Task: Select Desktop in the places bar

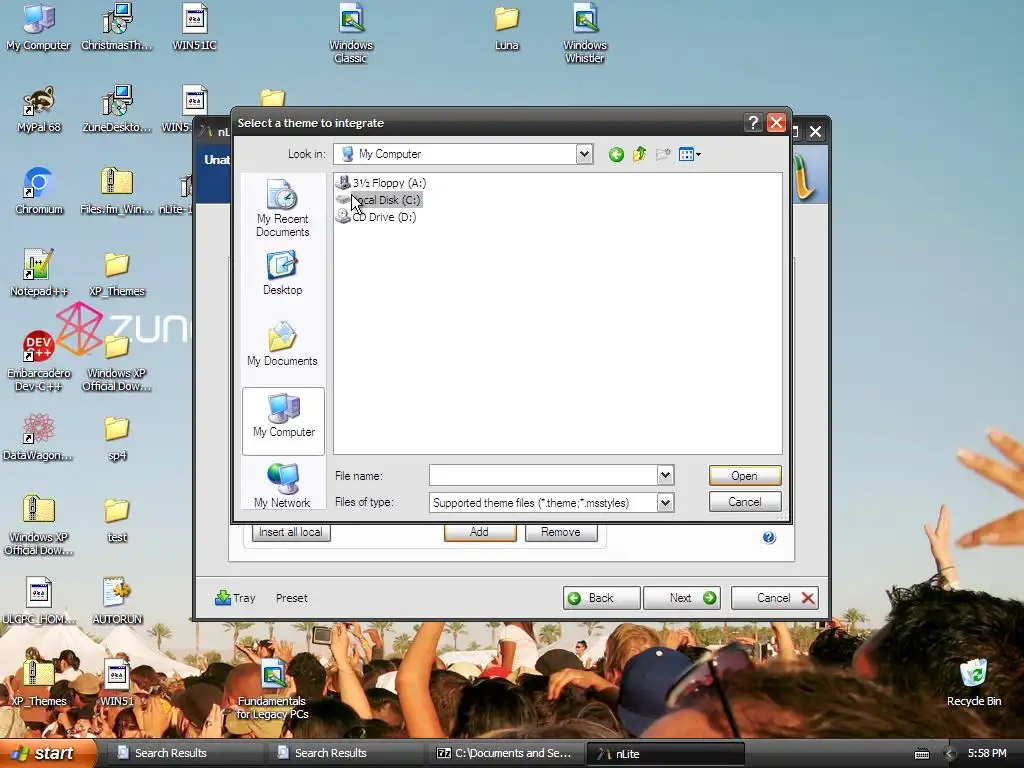Action: click(283, 274)
